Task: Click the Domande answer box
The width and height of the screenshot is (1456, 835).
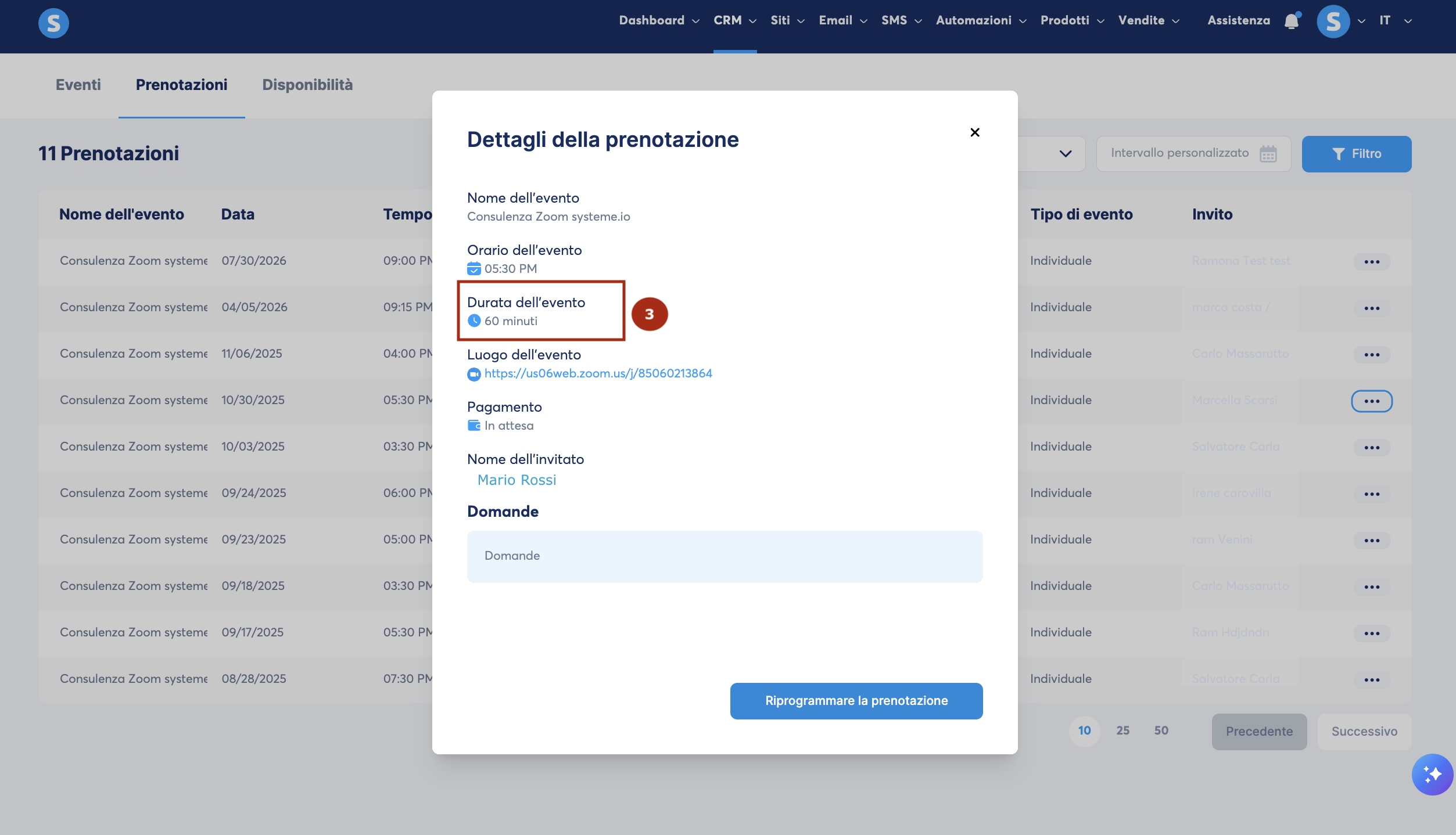Action: tap(725, 556)
